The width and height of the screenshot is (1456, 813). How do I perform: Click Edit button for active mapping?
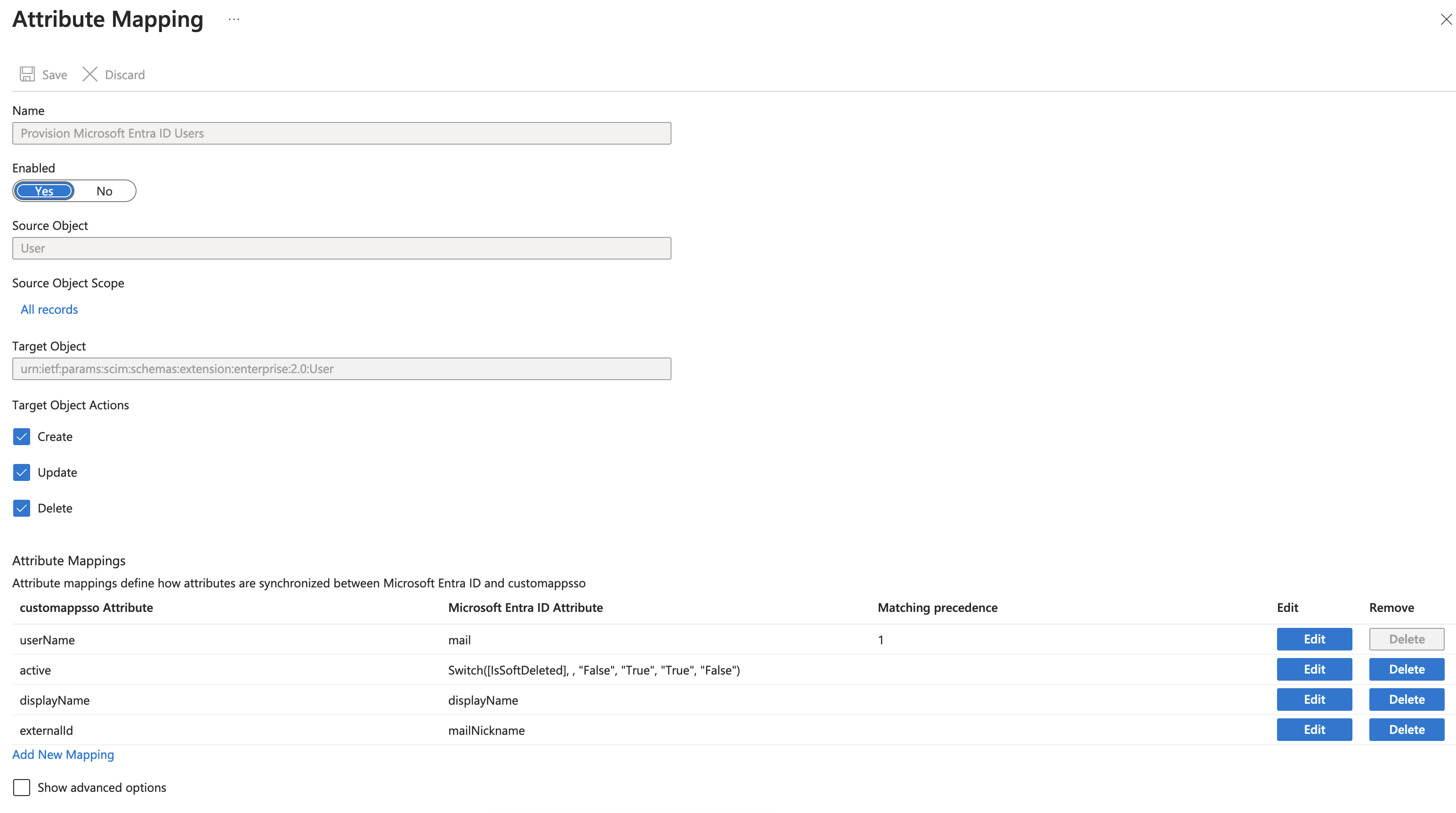[x=1314, y=669]
